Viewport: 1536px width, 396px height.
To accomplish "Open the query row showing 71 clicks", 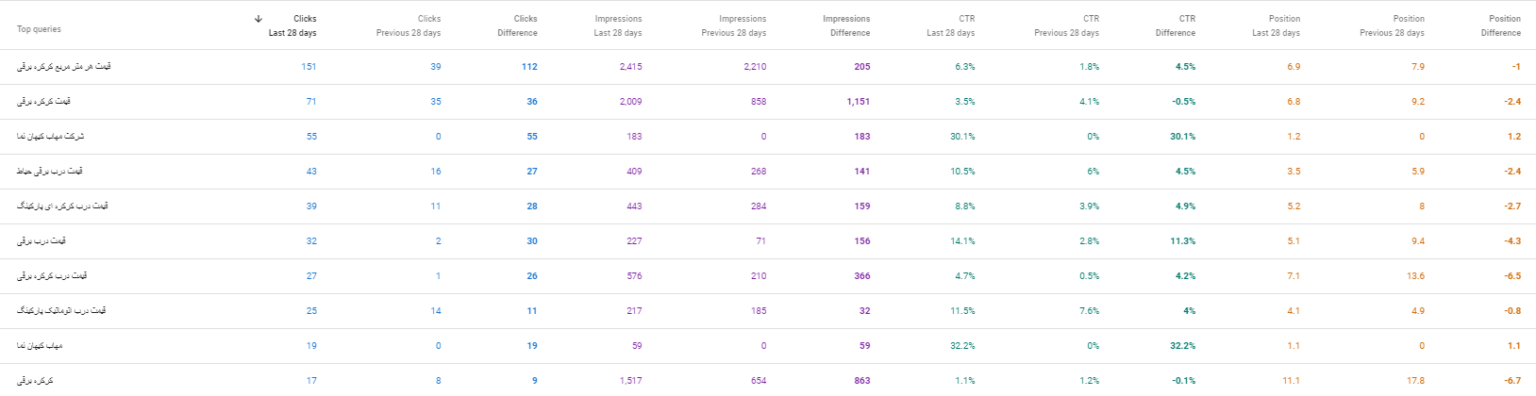I will (x=768, y=102).
